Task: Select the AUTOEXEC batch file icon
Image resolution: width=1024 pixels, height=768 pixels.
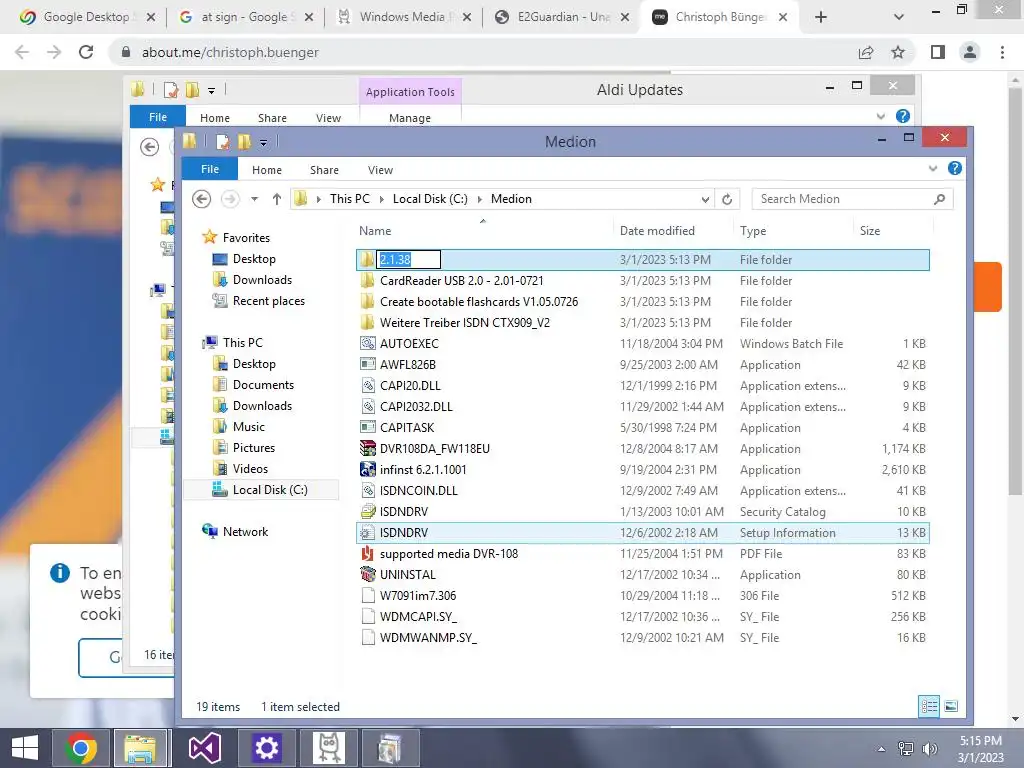Action: (x=368, y=344)
